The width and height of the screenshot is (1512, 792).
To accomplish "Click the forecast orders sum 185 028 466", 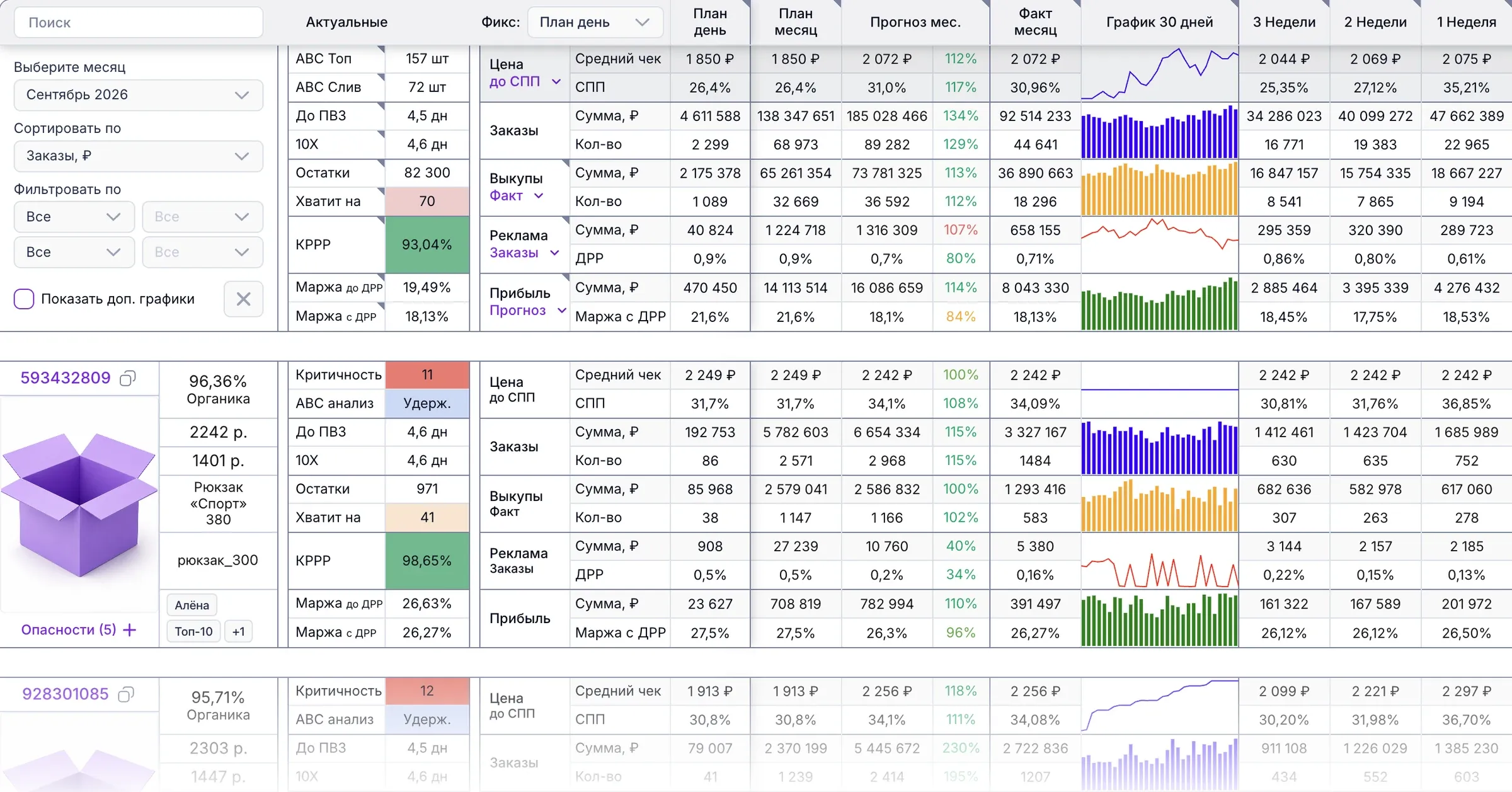I will coord(887,116).
